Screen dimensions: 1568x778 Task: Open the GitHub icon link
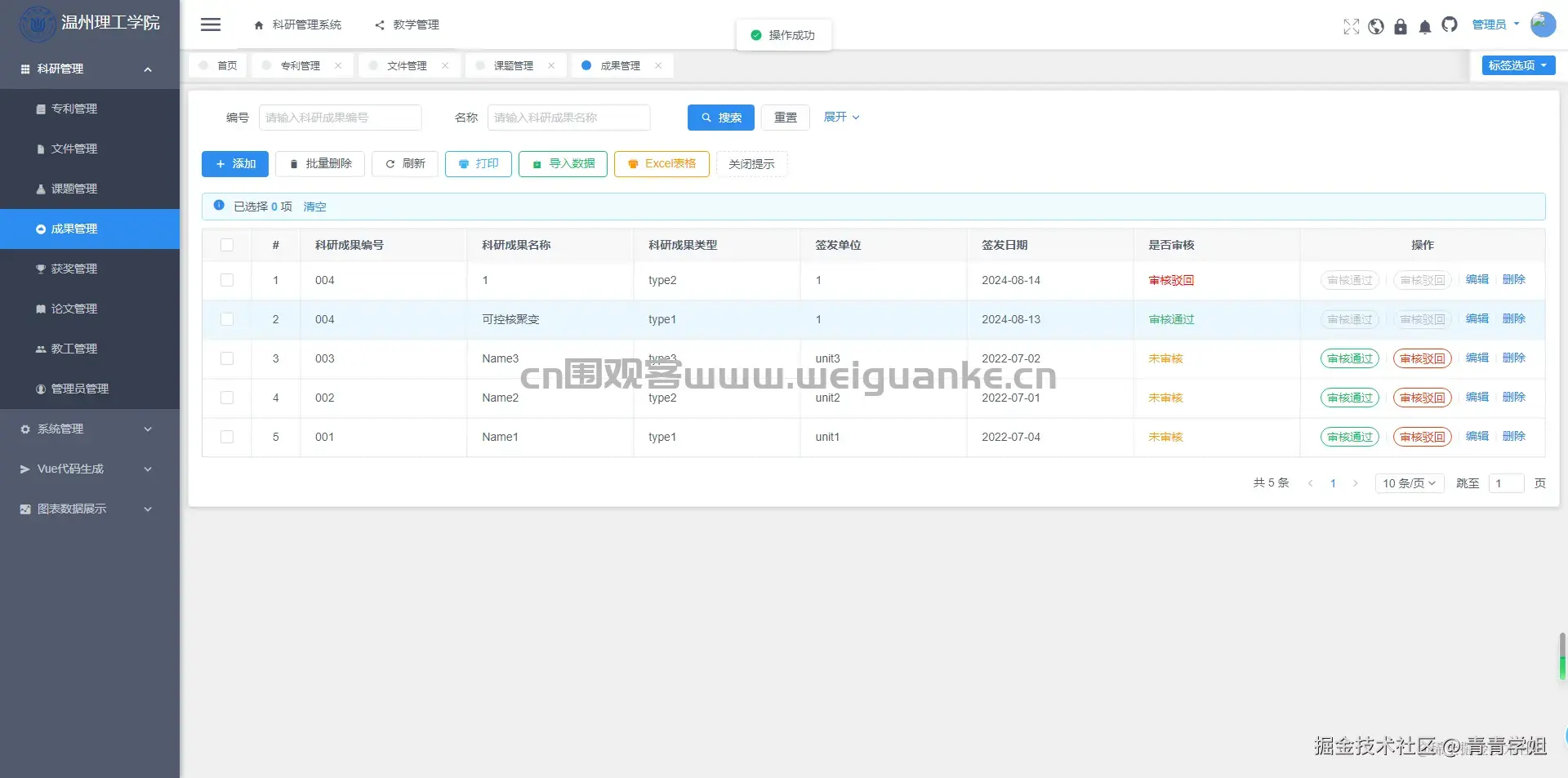[x=1450, y=25]
